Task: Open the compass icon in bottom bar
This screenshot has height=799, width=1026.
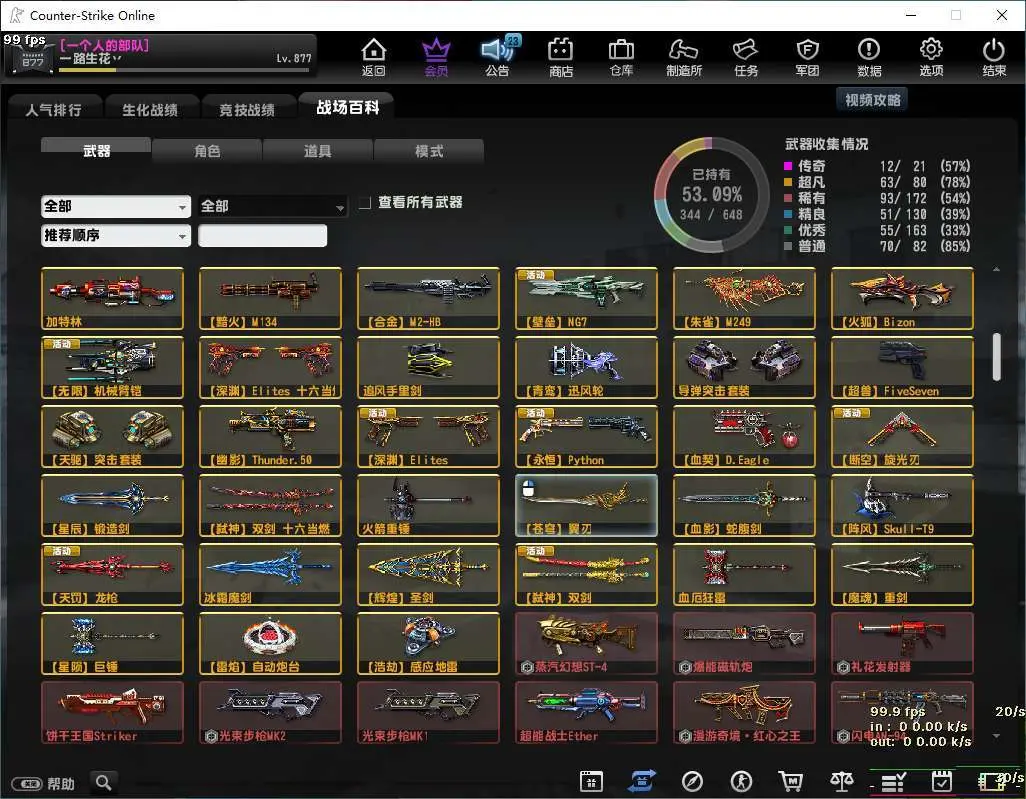Action: tap(692, 781)
